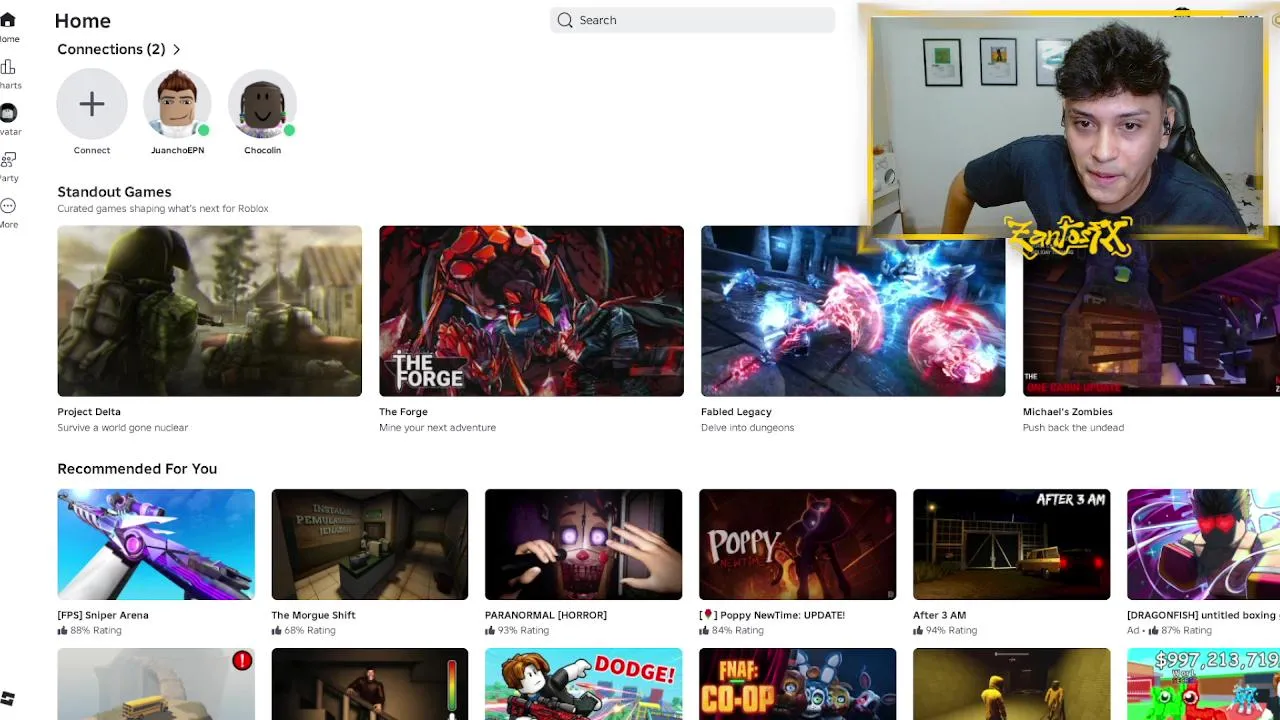Screen dimensions: 1280x720
Task: Click The Morgue Shift title
Action: (x=313, y=615)
